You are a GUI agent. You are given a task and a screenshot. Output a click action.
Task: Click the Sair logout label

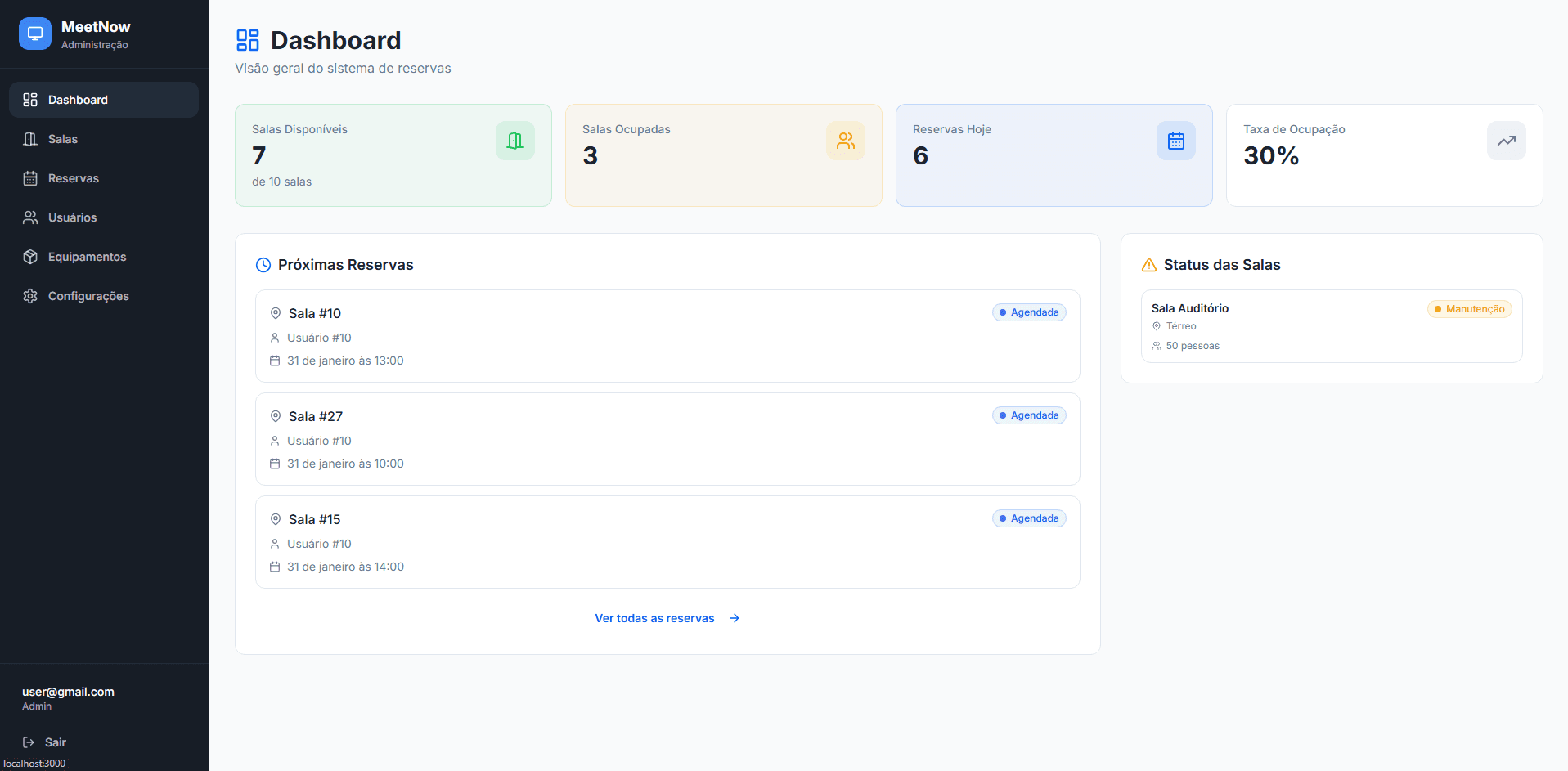coord(55,742)
